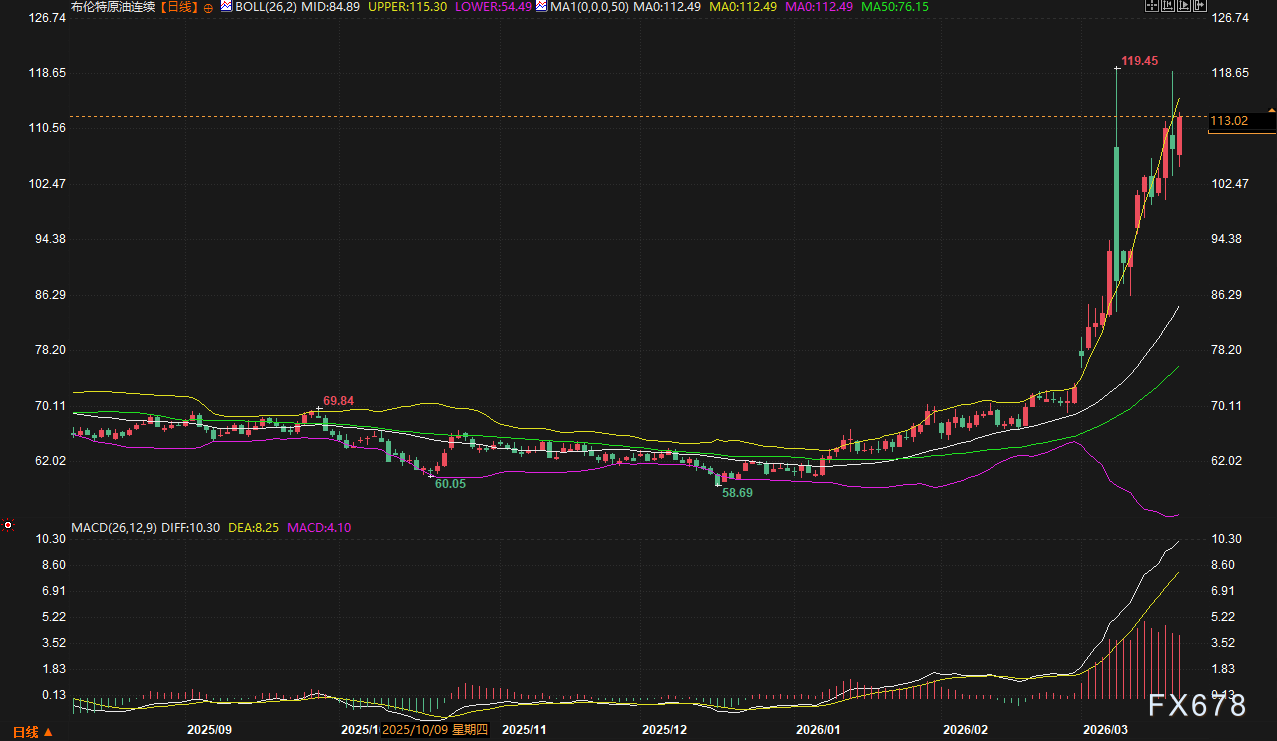1277x741 pixels.
Task: Click the orange triangle above the 113.02 price
Action: point(1271,109)
